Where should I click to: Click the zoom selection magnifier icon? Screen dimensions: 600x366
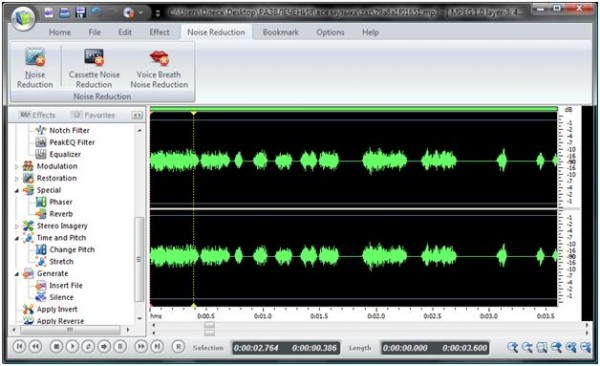click(541, 347)
